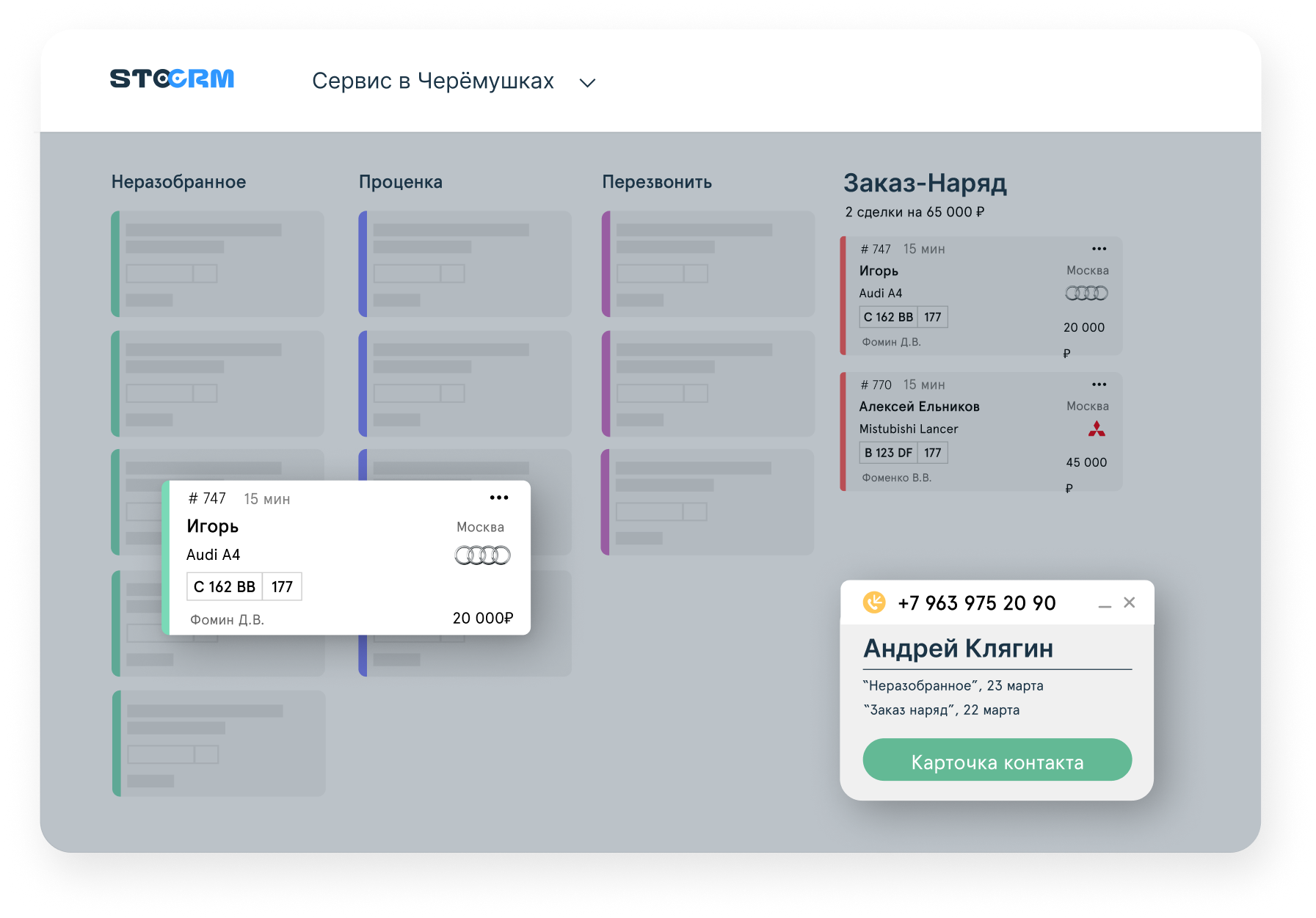
Task: Select the Проценка column header
Action: 401,182
